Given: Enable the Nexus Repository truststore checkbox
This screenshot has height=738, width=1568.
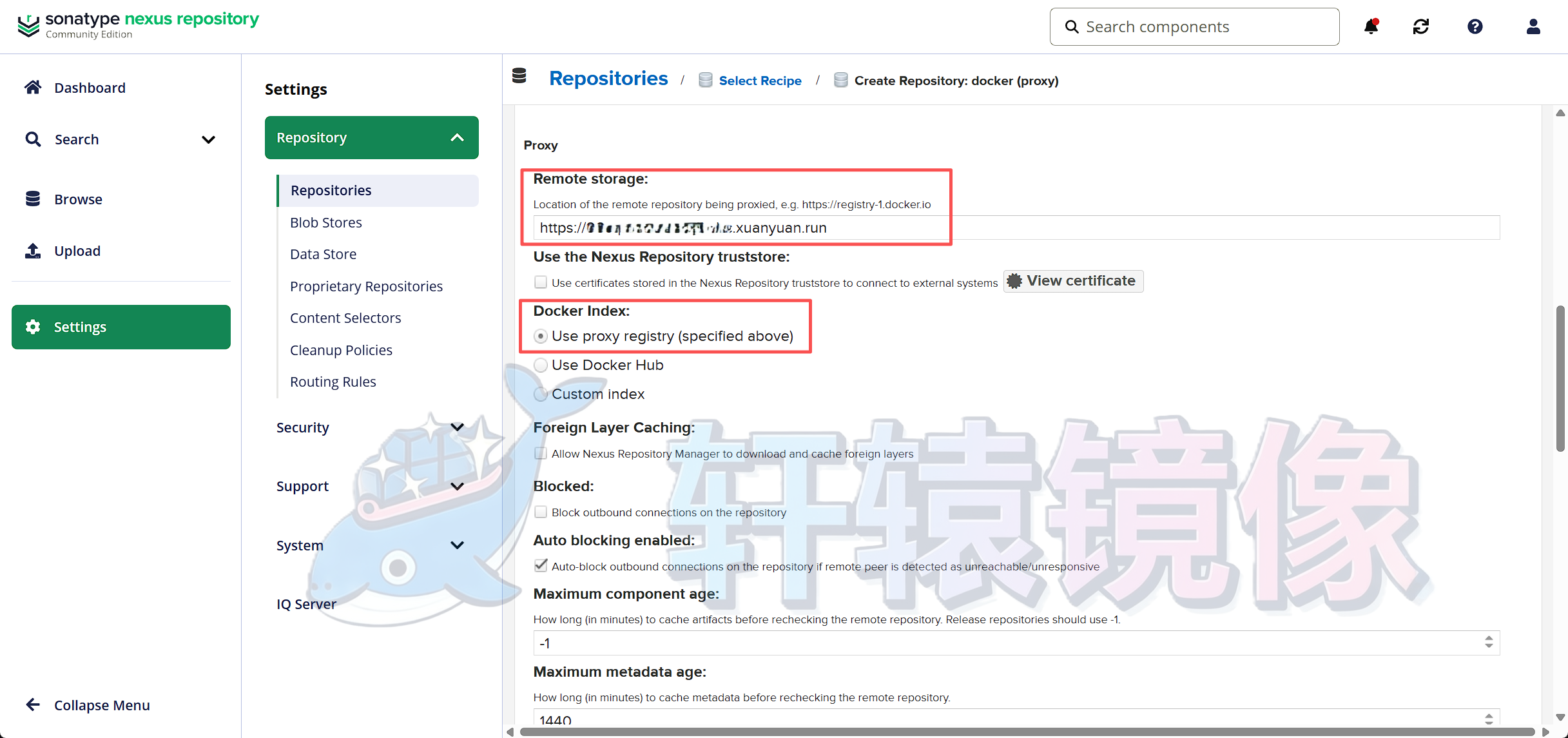Looking at the screenshot, I should pos(540,282).
